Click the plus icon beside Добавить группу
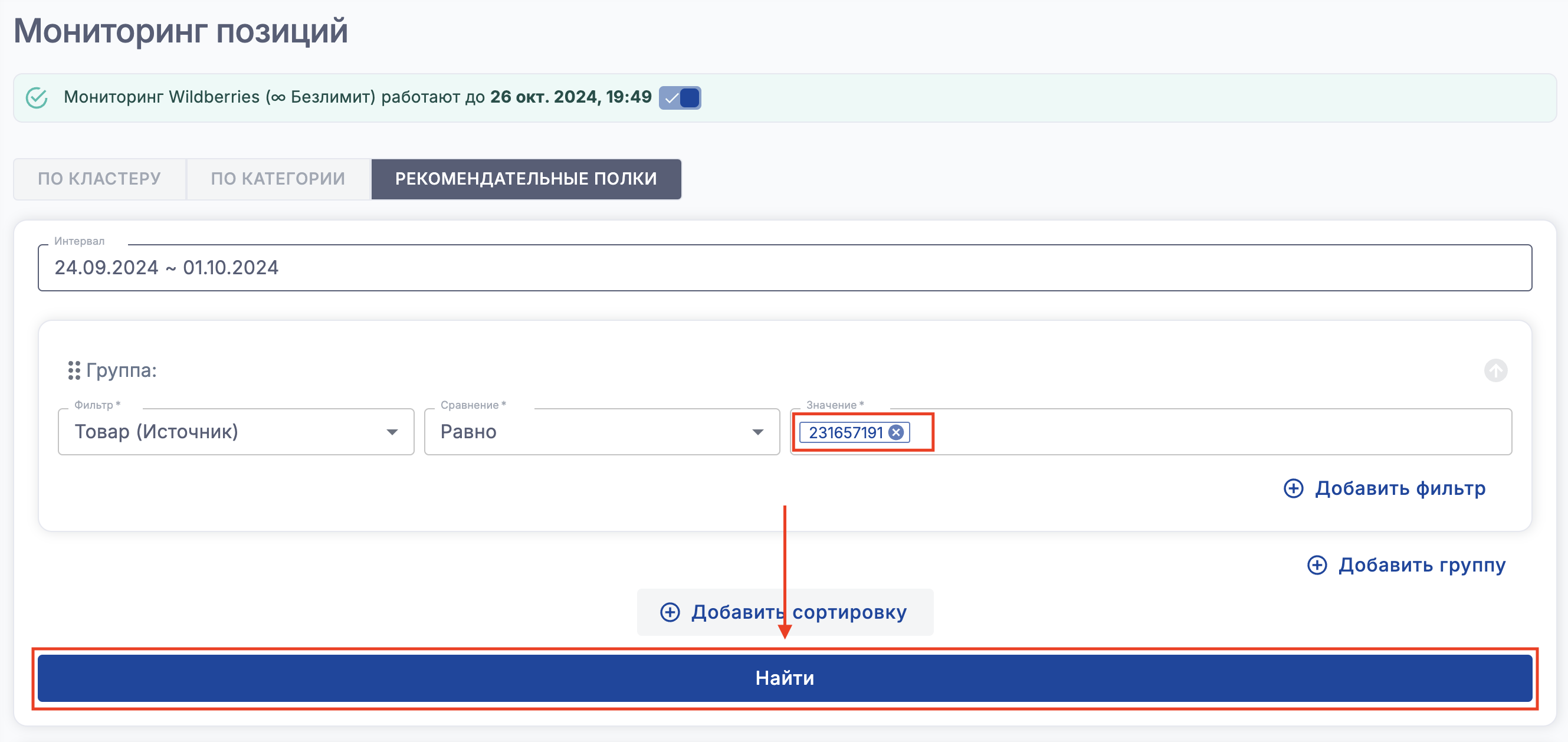The height and width of the screenshot is (742, 1568). [1317, 565]
